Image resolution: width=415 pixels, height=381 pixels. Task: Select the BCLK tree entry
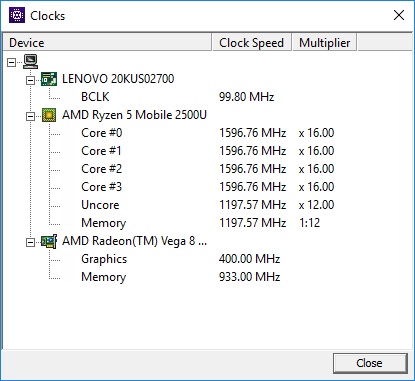(95, 97)
